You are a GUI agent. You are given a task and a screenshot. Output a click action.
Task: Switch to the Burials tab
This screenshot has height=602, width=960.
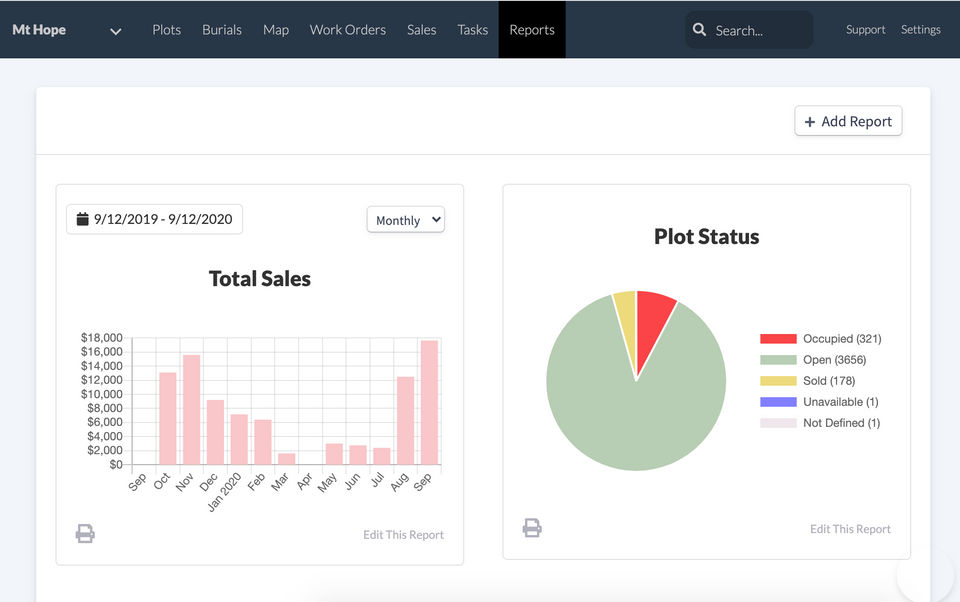(222, 30)
